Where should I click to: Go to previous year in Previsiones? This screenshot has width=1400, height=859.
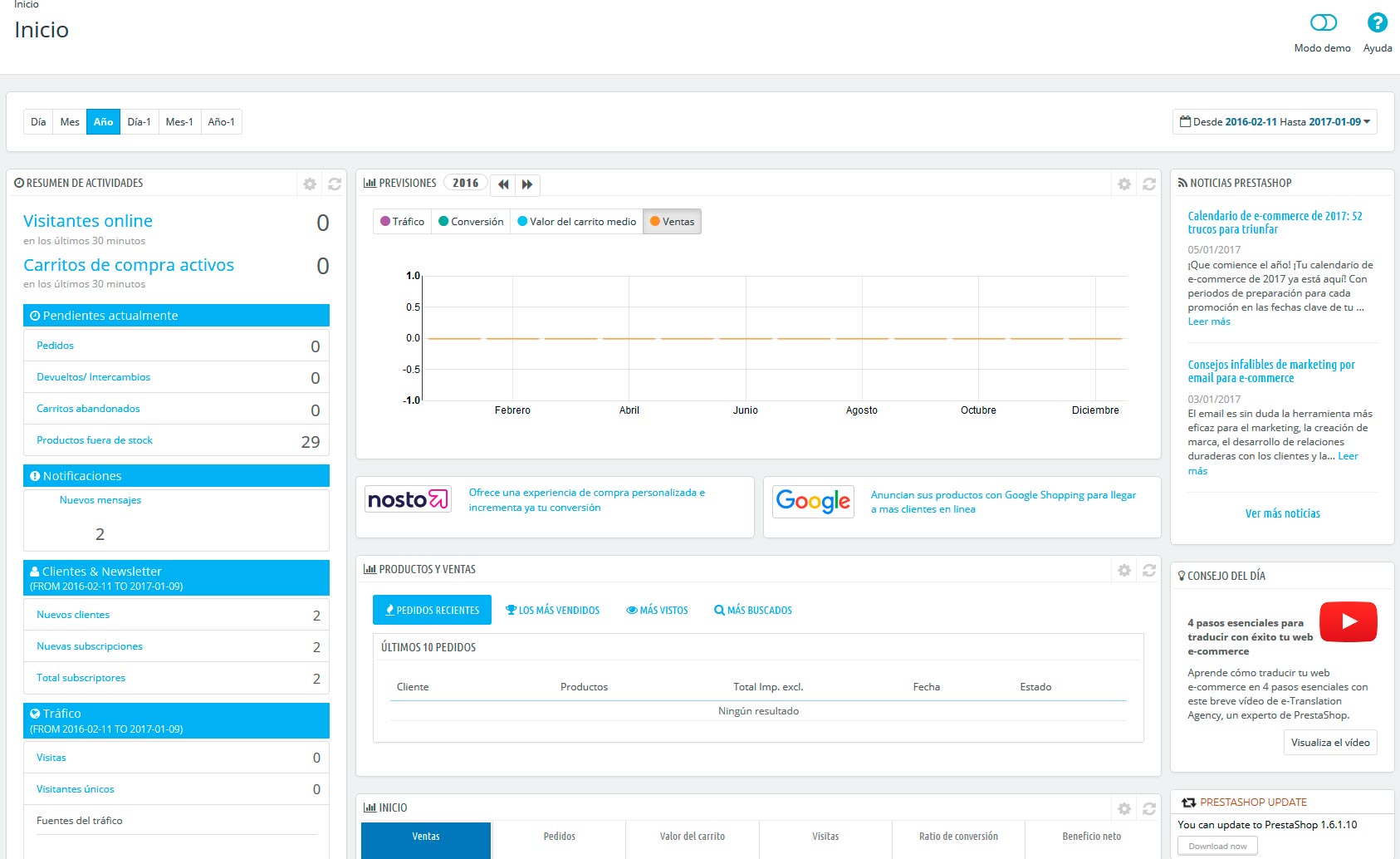503,184
